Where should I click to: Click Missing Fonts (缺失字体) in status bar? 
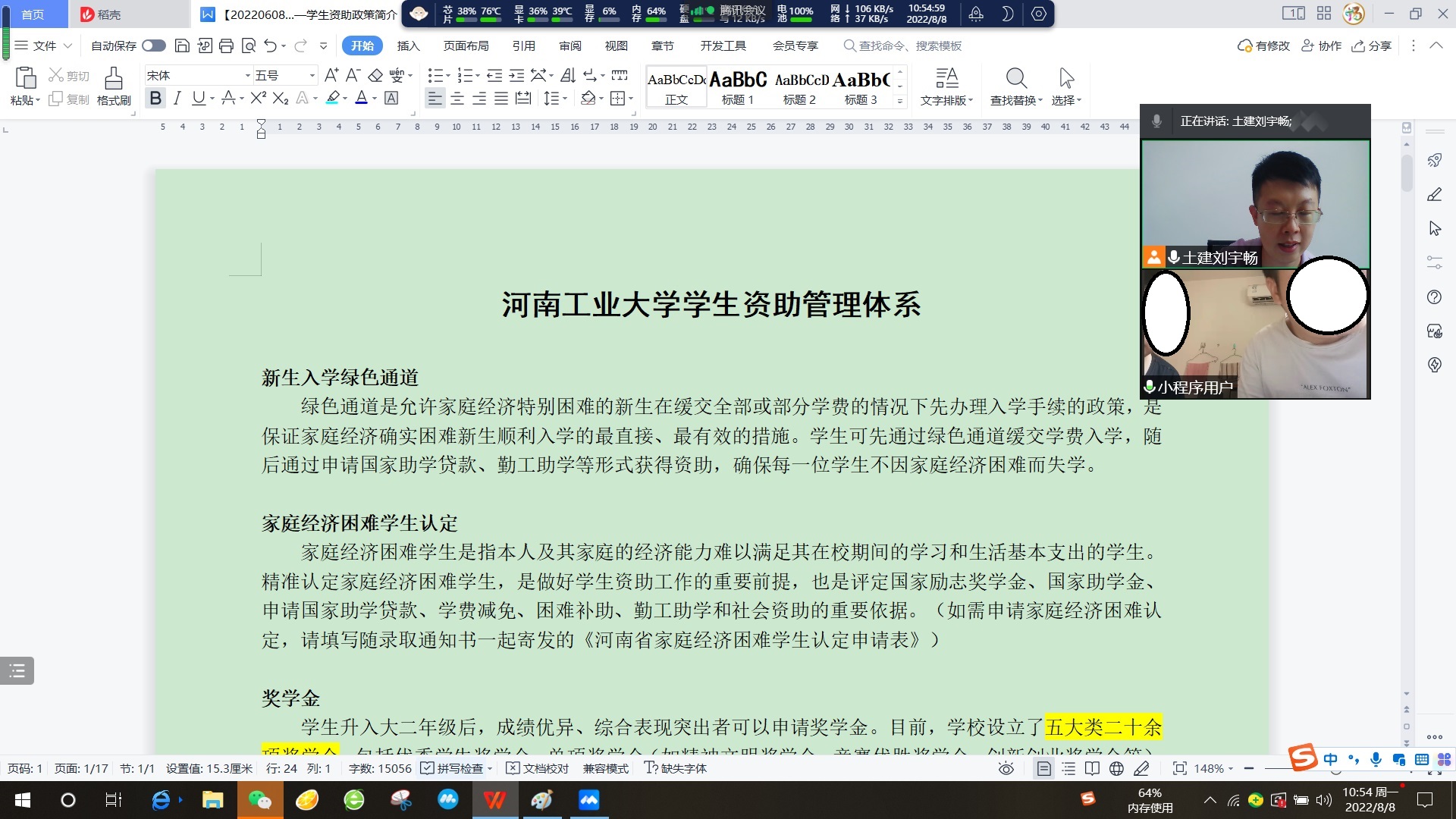(676, 768)
